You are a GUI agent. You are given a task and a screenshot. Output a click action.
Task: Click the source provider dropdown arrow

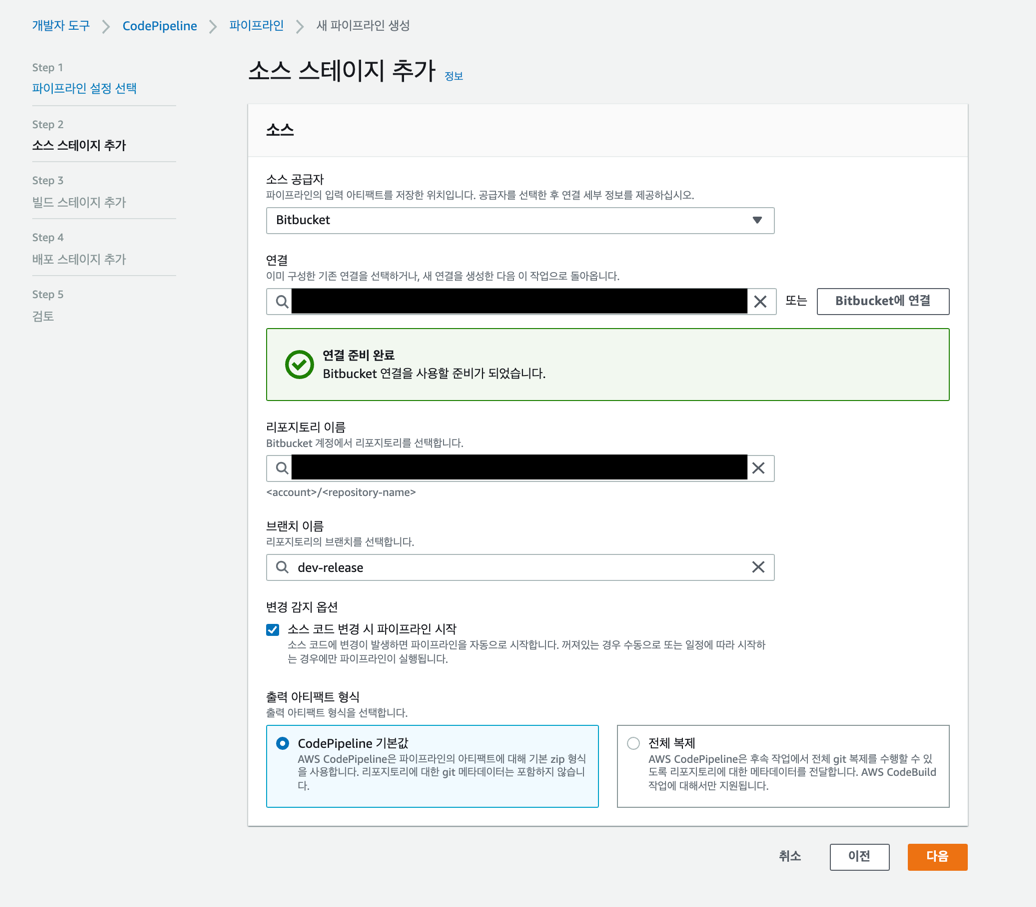(757, 220)
